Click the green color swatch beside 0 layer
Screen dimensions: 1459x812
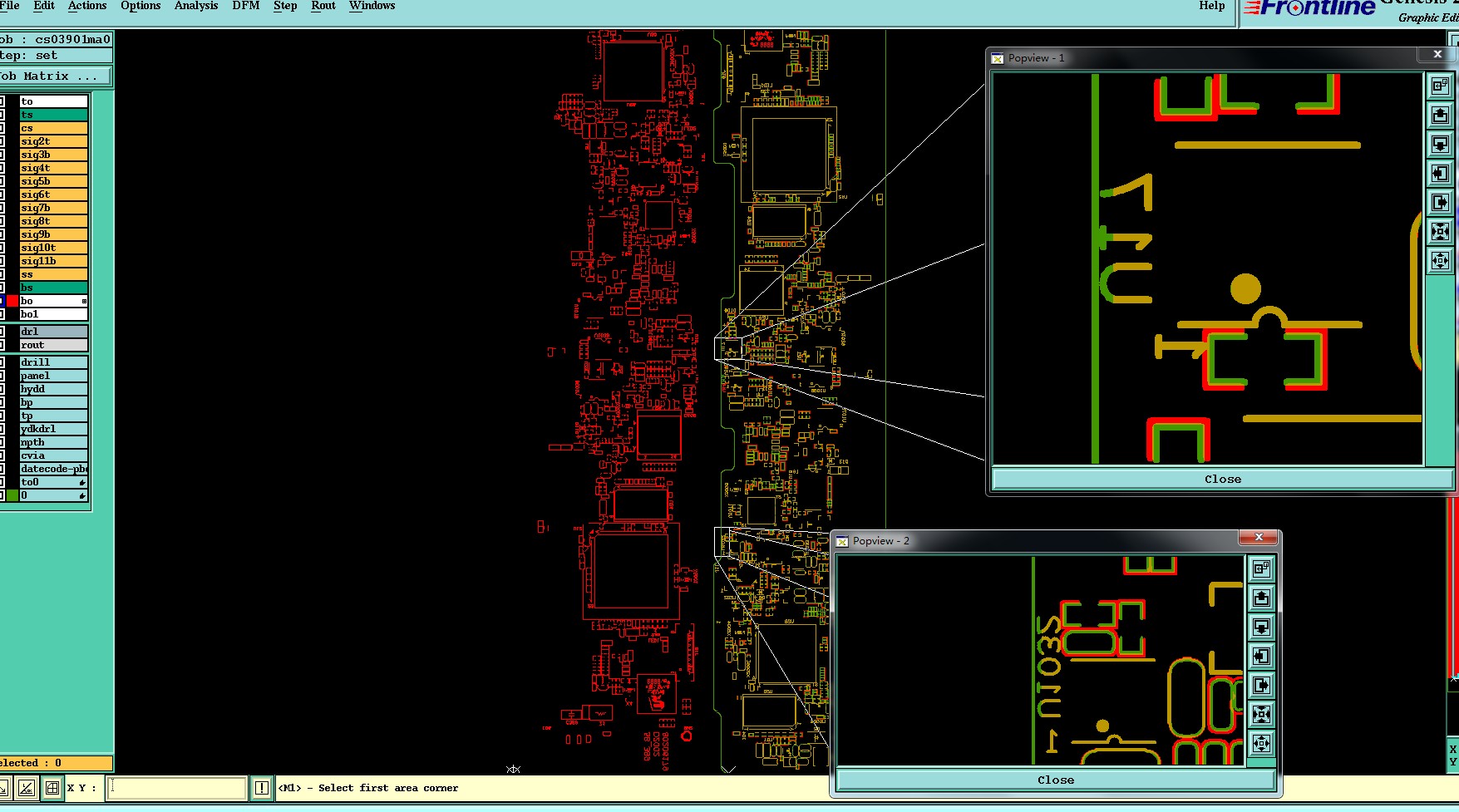12,495
